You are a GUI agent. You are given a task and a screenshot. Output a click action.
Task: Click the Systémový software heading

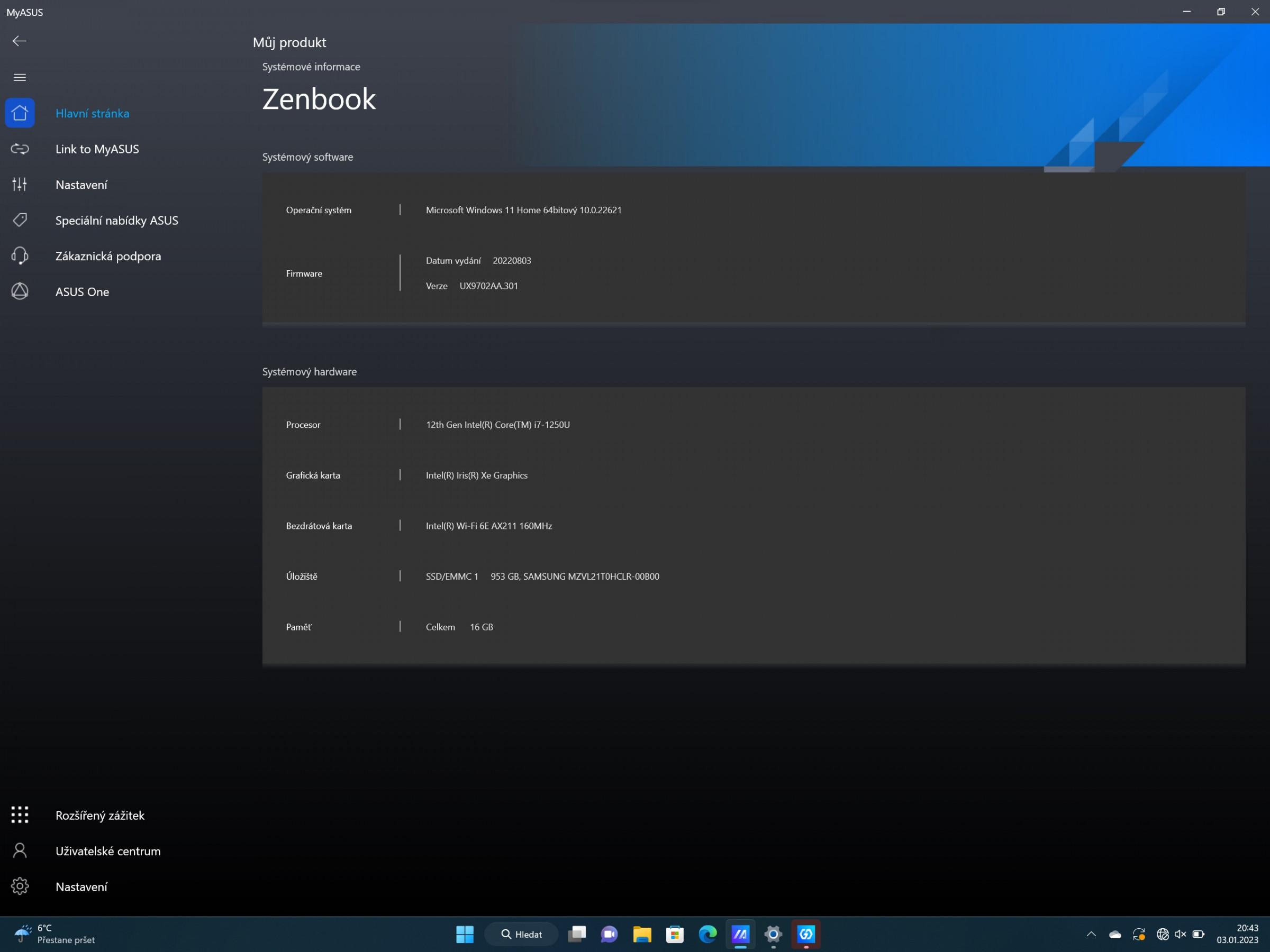[x=308, y=157]
